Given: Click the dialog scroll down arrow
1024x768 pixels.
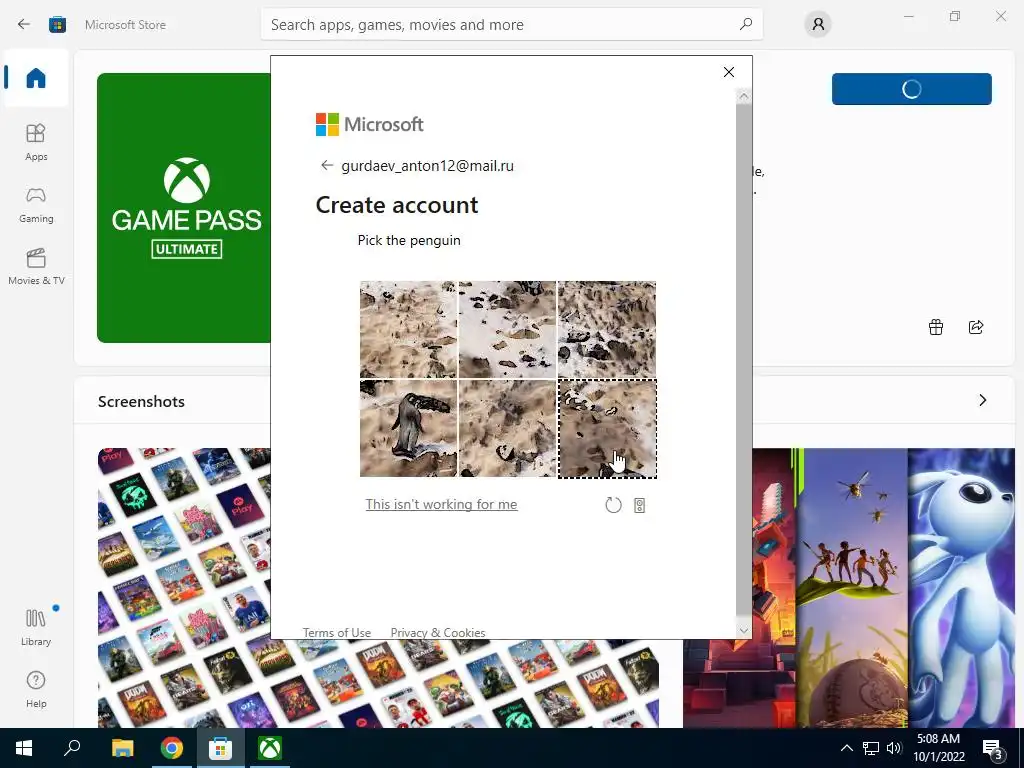Looking at the screenshot, I should click(743, 631).
